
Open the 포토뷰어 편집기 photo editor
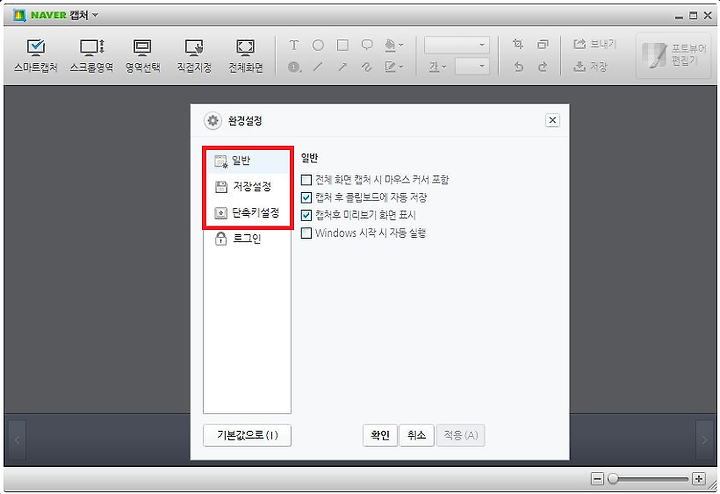click(674, 55)
